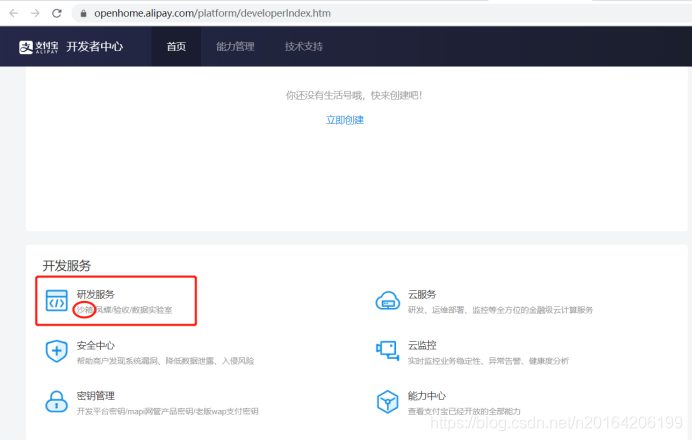Click the 开发服务 section heading
Image resolution: width=692 pixels, height=441 pixels.
pos(67,266)
